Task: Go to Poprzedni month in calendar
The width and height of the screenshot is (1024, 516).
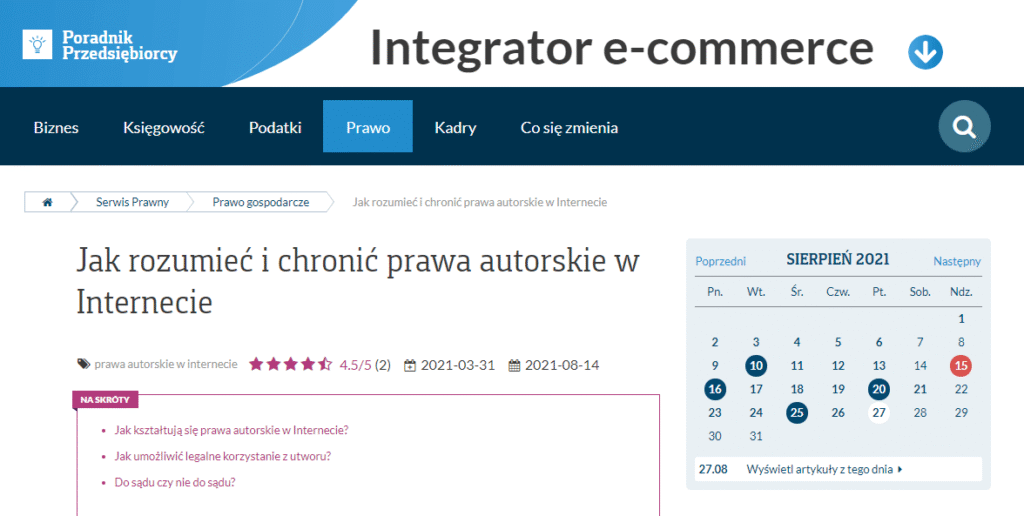Action: click(x=720, y=261)
